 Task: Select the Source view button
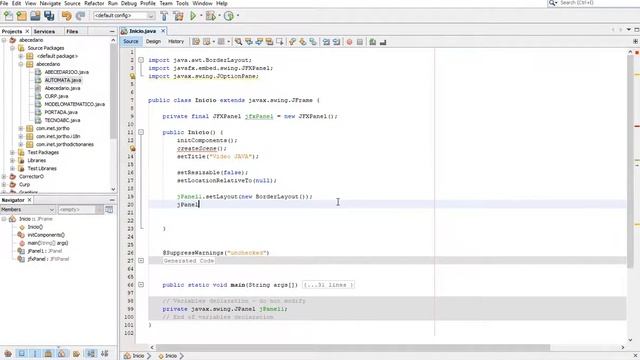(131, 41)
